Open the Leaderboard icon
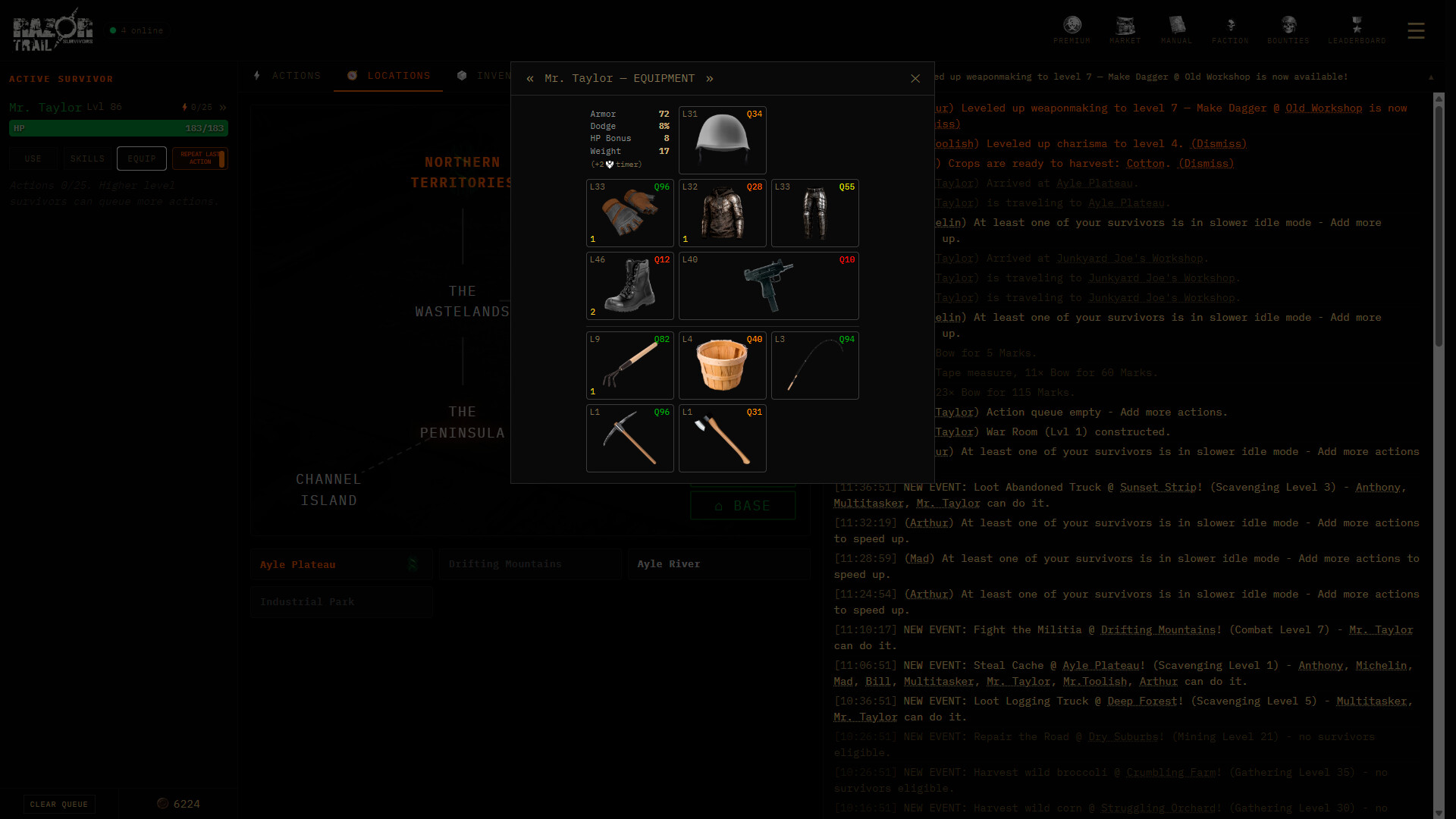 [x=1357, y=30]
